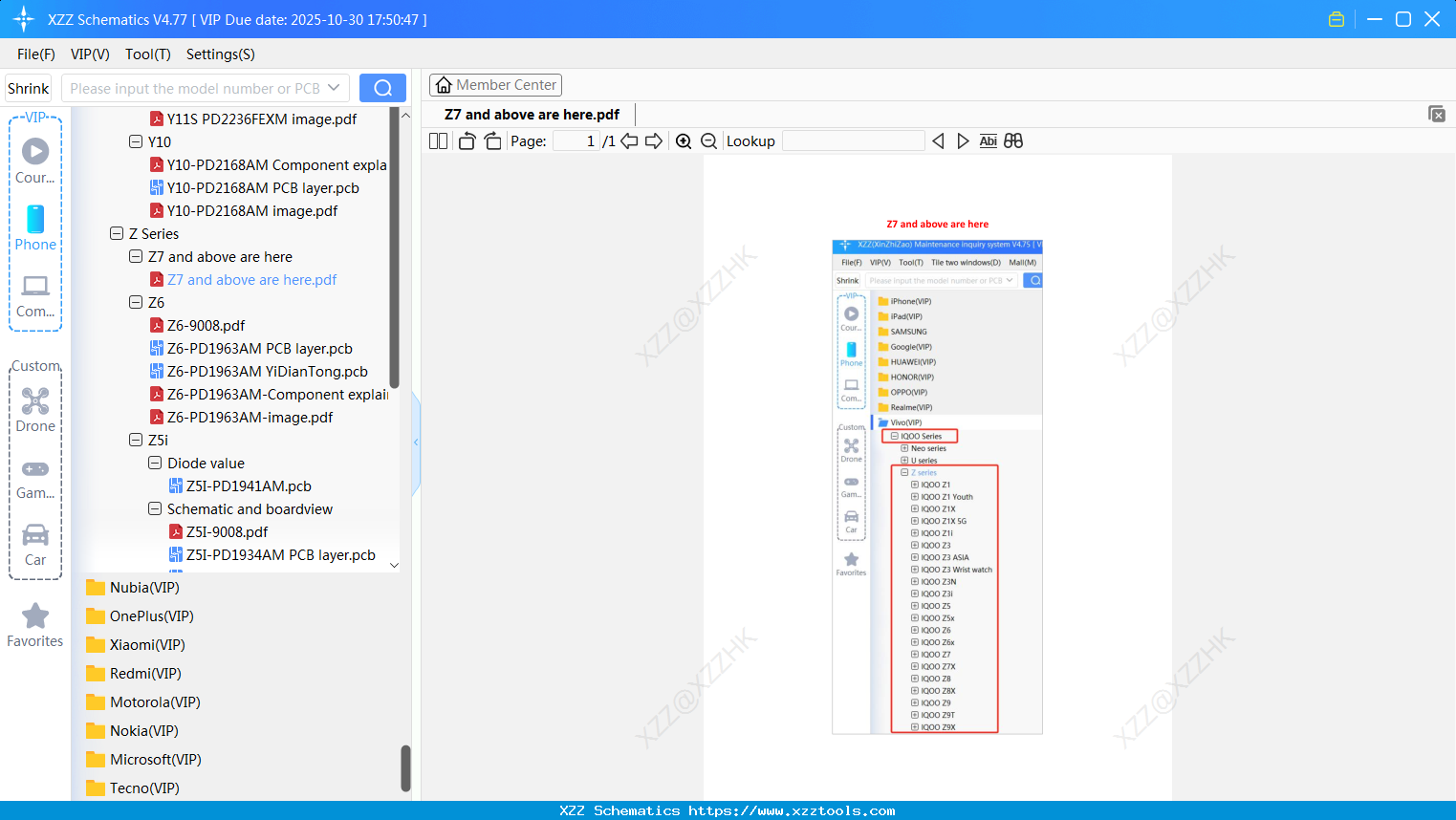Open Z5I-9008.pdf file

coord(227,531)
